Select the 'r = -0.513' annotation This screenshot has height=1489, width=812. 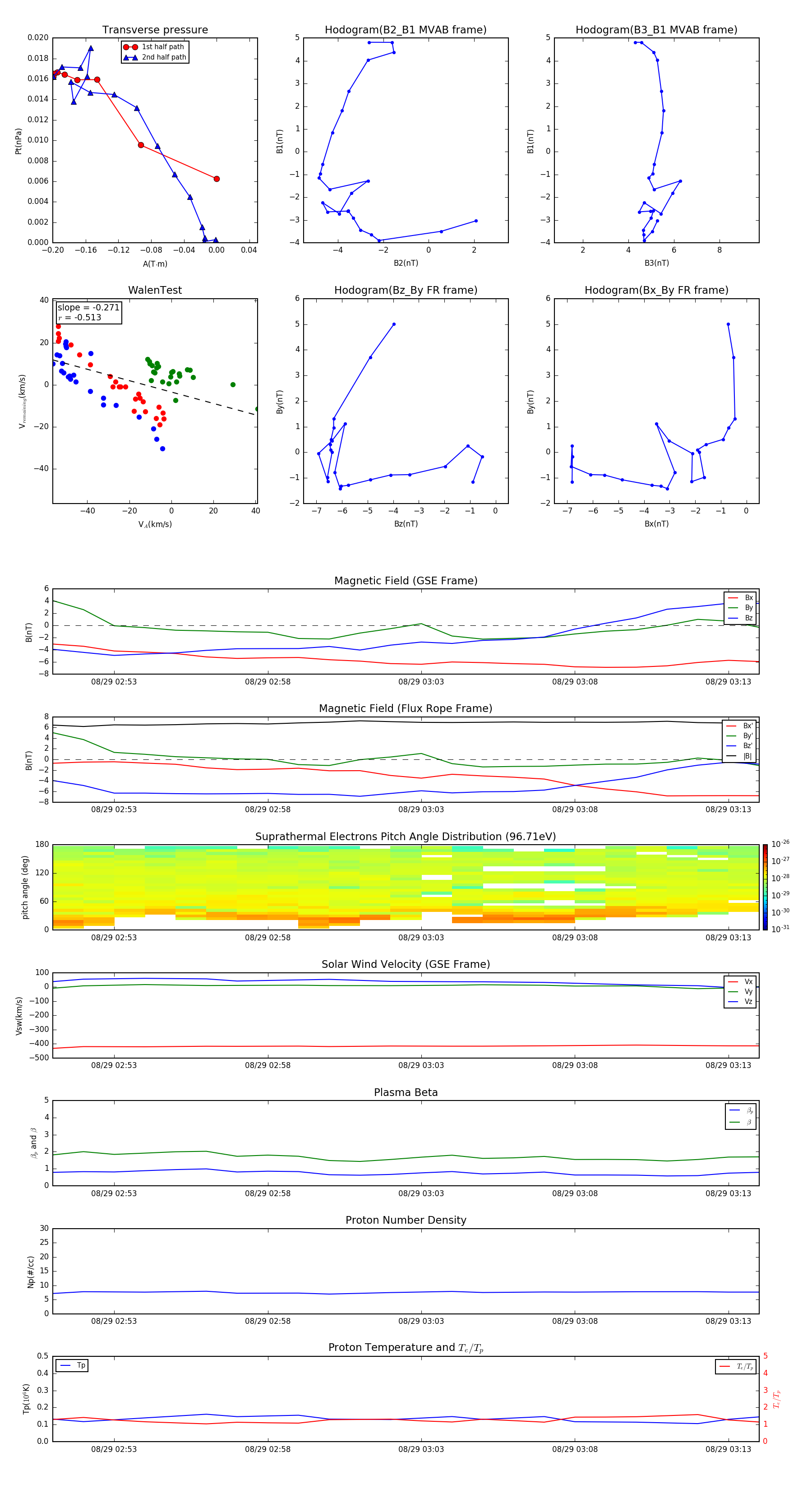click(80, 317)
